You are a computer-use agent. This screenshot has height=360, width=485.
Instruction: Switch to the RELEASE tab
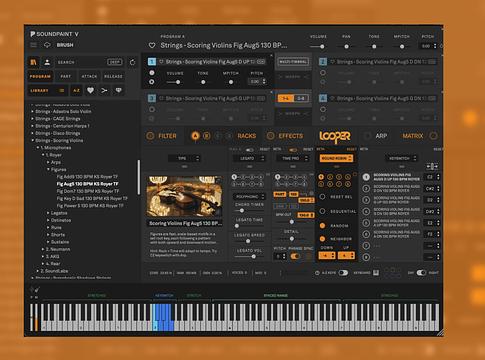[x=113, y=76]
